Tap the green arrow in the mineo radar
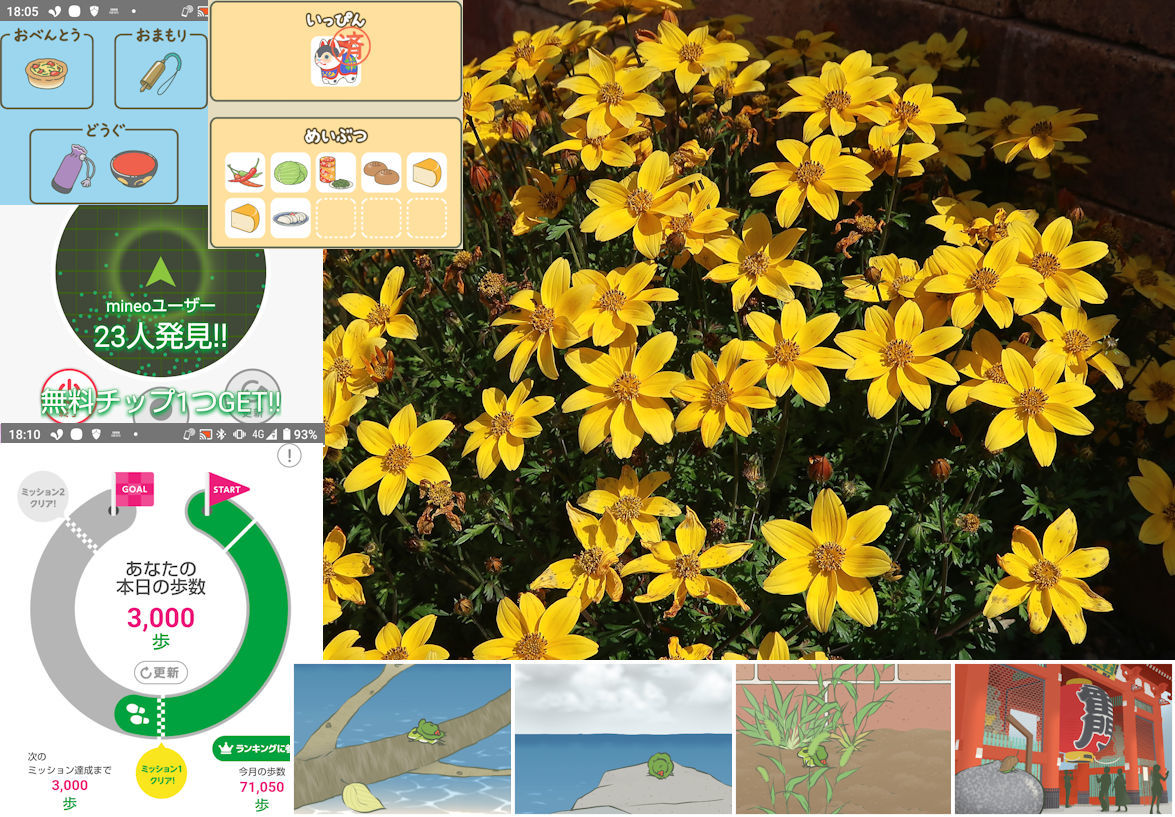The image size is (1175, 817). point(160,272)
